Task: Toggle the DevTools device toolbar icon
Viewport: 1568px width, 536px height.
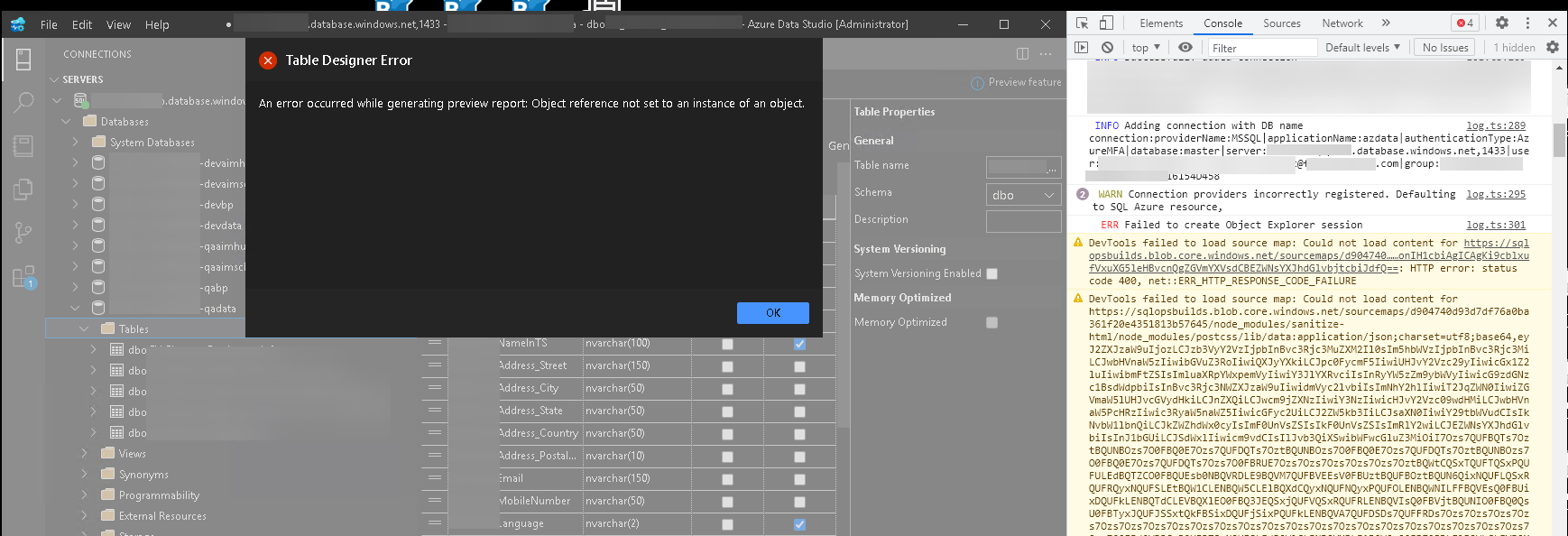Action: click(x=1106, y=23)
